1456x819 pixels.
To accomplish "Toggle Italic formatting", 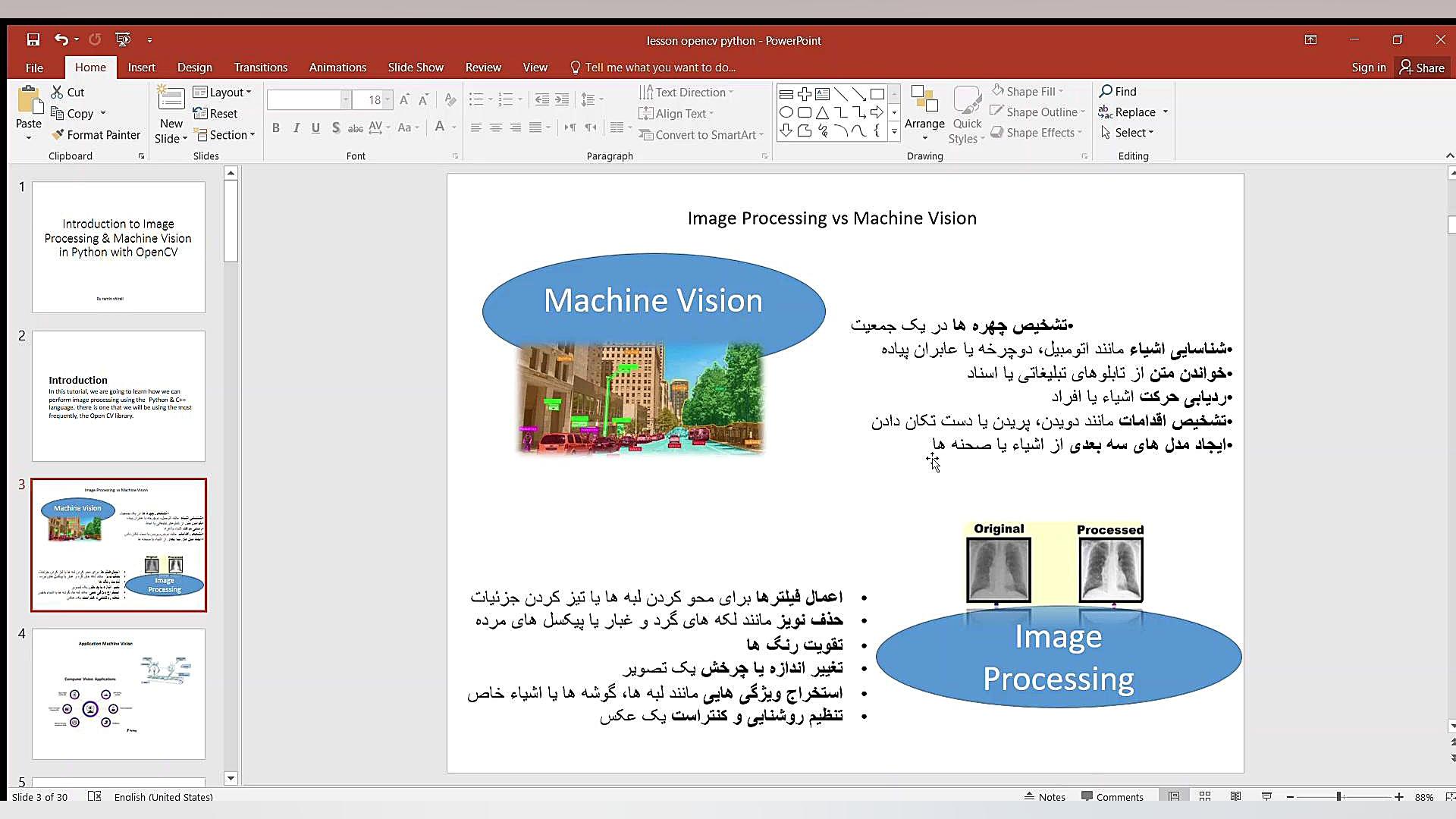I will [296, 127].
